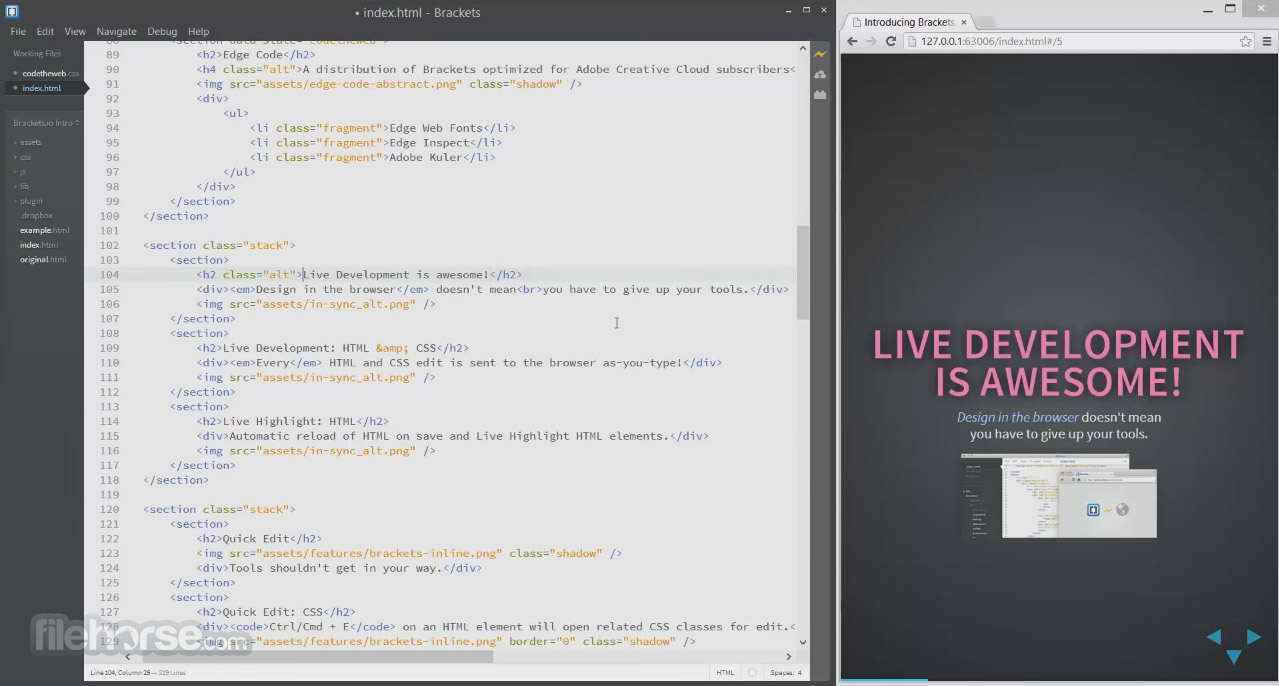Open example.html in project tree
1279x686 pixels.
(x=45, y=230)
